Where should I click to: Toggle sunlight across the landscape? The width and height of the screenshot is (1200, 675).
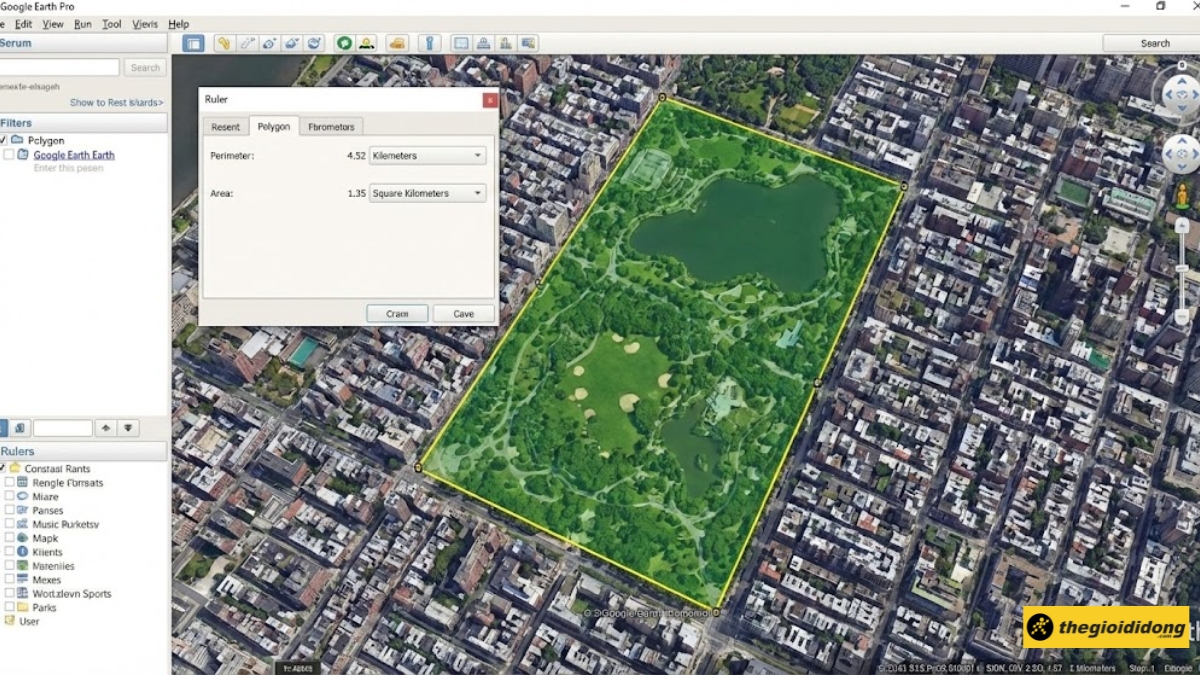[366, 43]
